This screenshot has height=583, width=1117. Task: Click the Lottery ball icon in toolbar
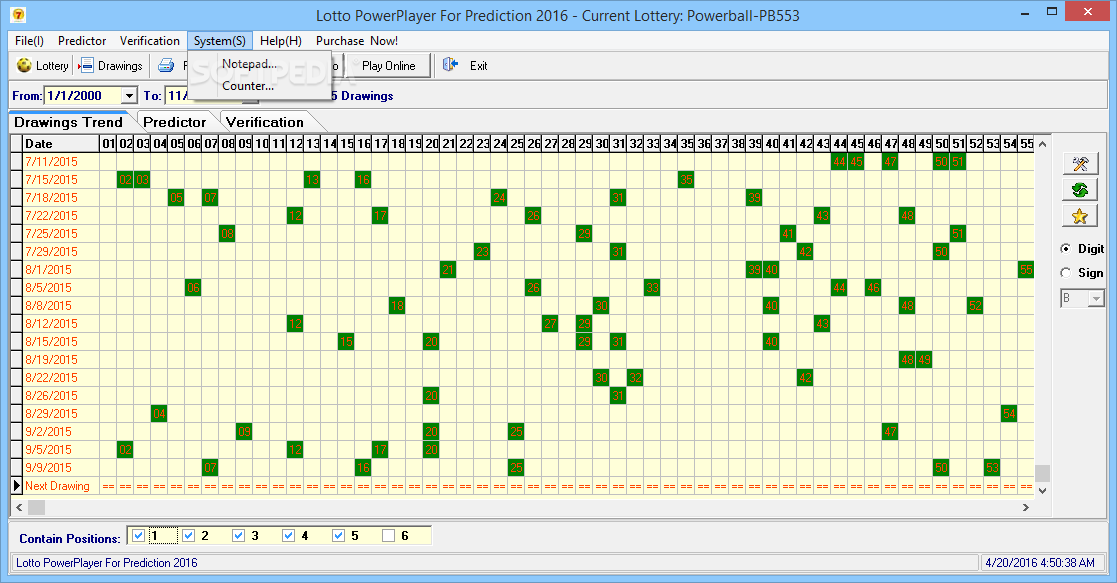click(24, 66)
